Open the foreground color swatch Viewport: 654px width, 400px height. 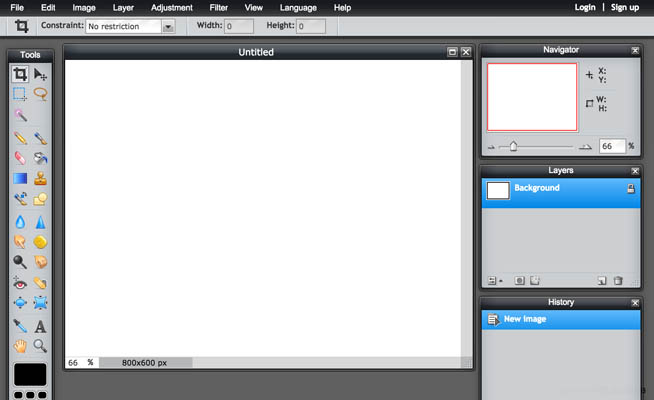click(30, 374)
